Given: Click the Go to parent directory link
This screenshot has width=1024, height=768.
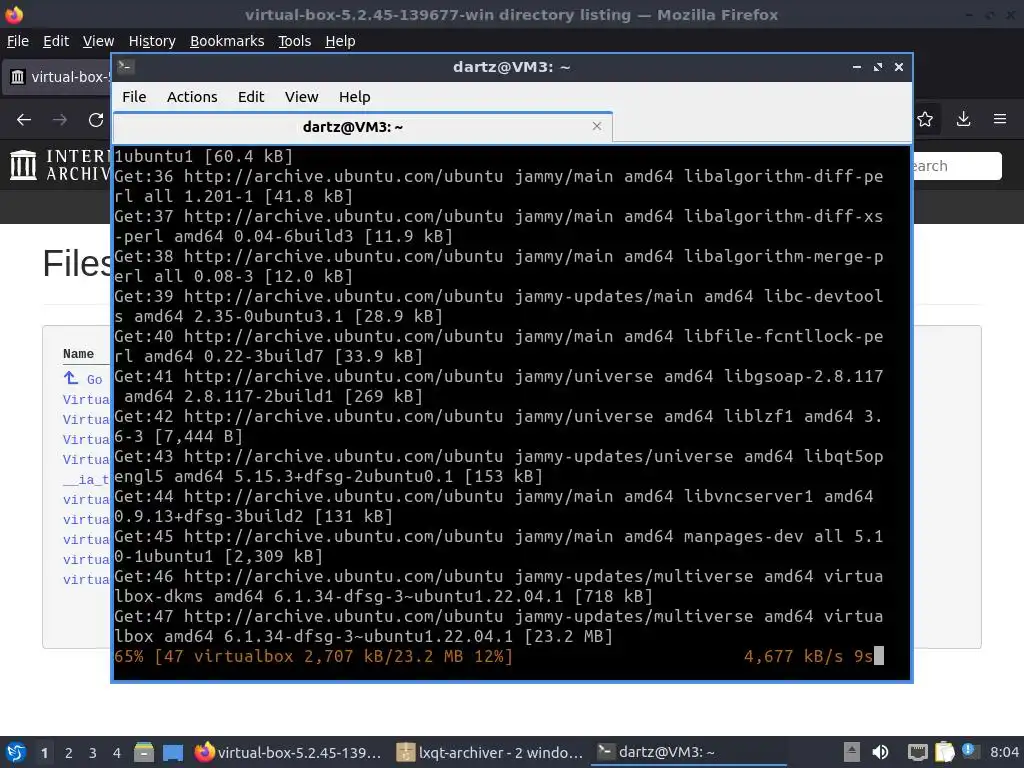Looking at the screenshot, I should click(x=83, y=379).
